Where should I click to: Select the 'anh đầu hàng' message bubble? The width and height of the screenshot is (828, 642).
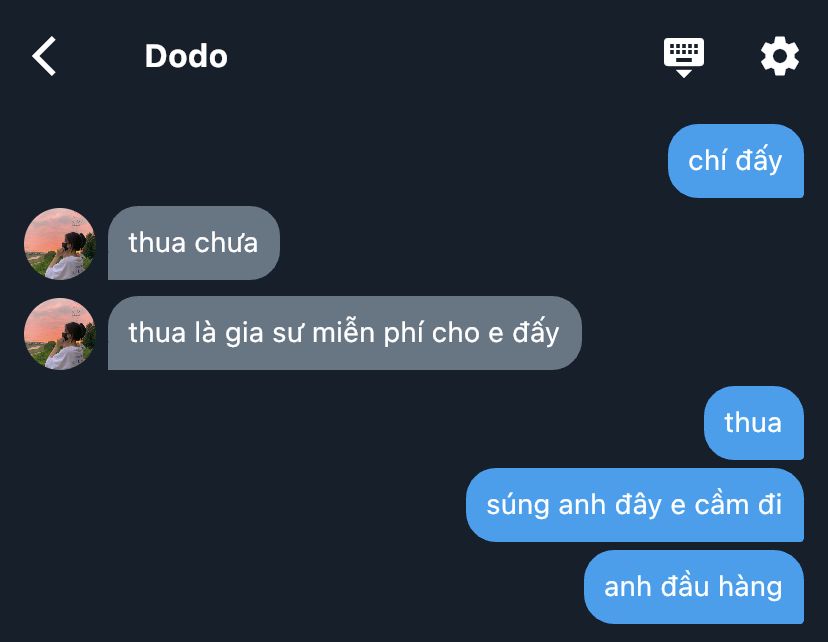[694, 587]
